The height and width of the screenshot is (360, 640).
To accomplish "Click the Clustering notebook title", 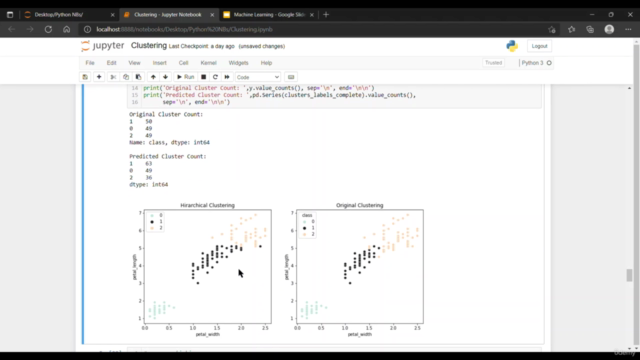I will (149, 46).
